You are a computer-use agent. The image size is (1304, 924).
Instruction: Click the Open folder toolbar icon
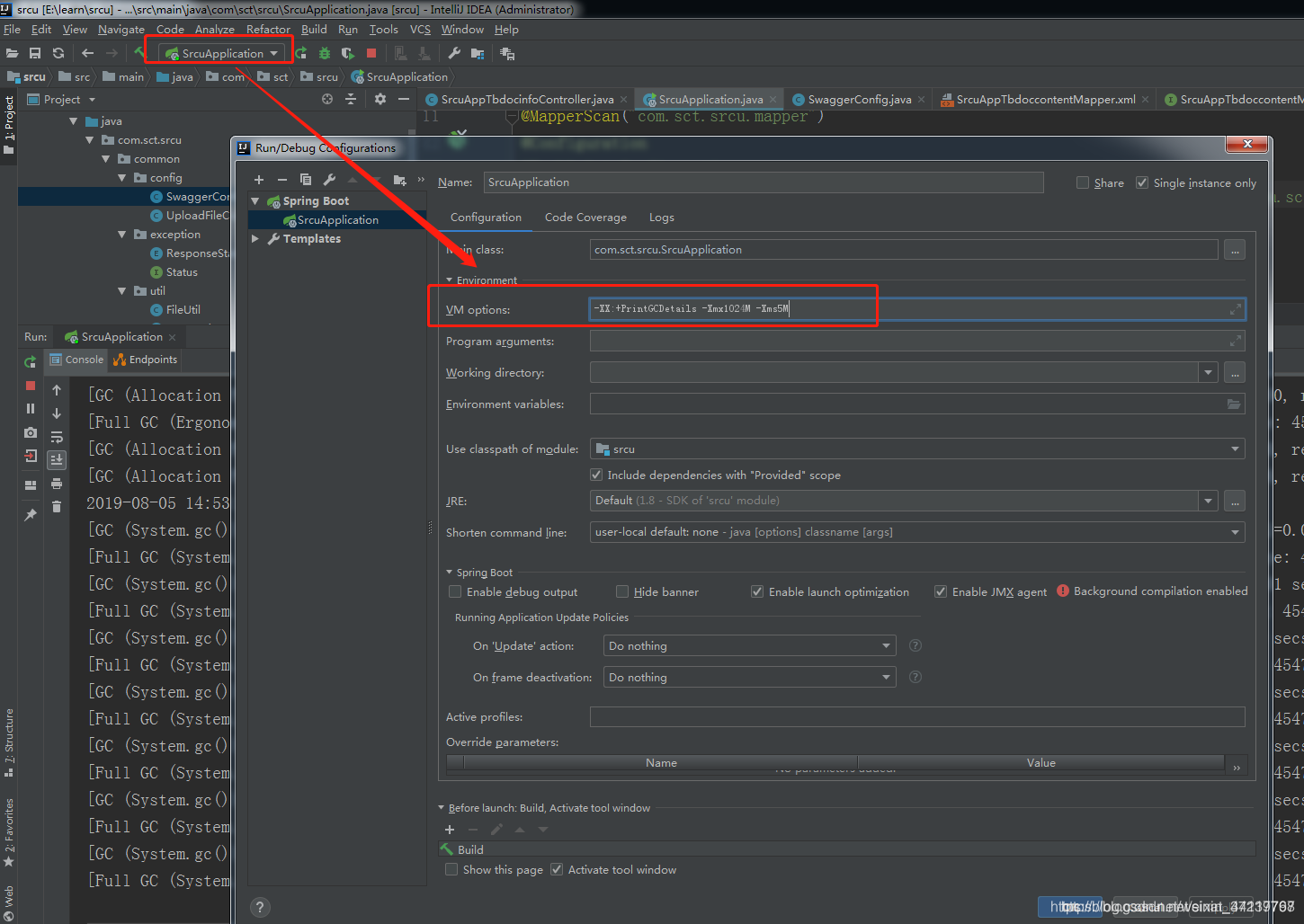pyautogui.click(x=12, y=54)
